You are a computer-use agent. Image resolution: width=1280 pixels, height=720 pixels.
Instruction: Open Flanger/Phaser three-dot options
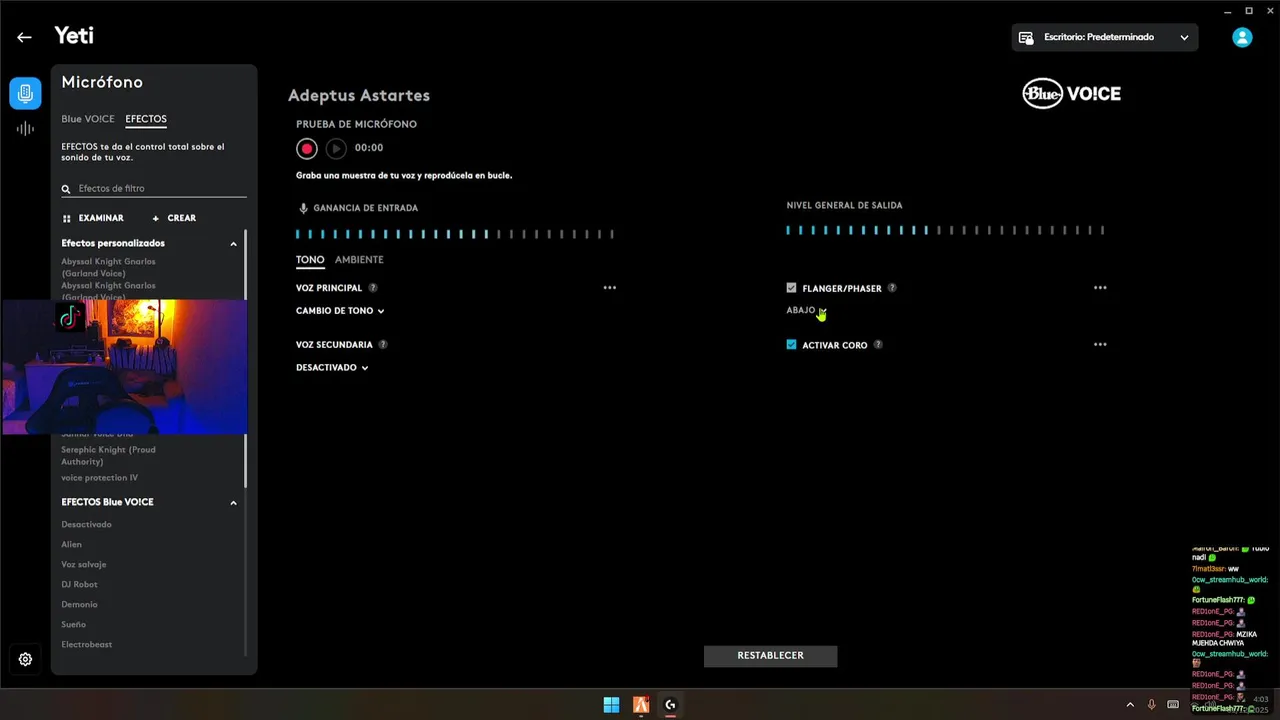tap(1100, 288)
